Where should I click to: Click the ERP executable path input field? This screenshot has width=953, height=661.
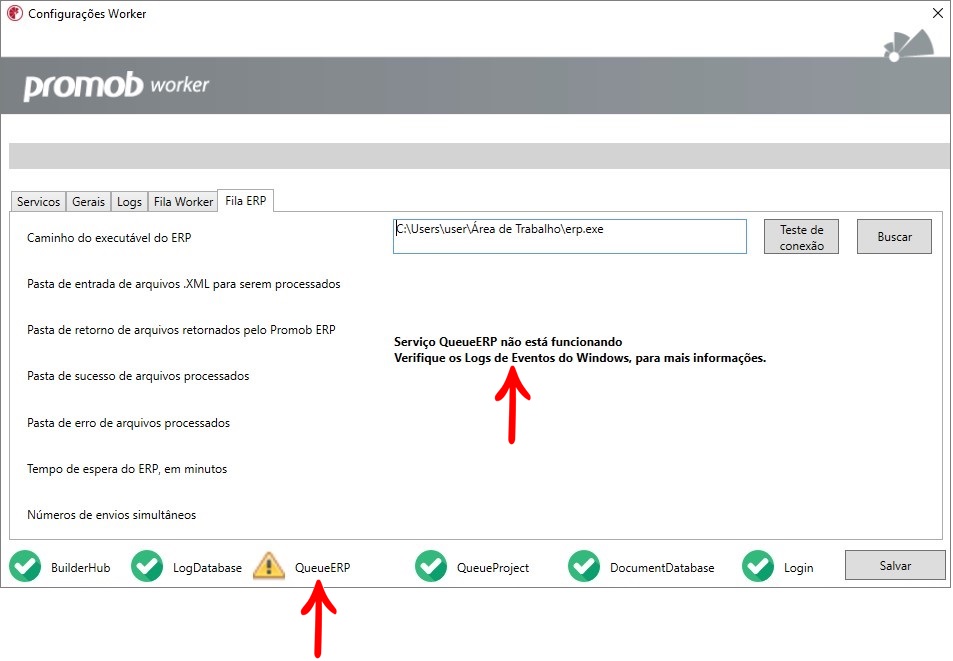569,236
